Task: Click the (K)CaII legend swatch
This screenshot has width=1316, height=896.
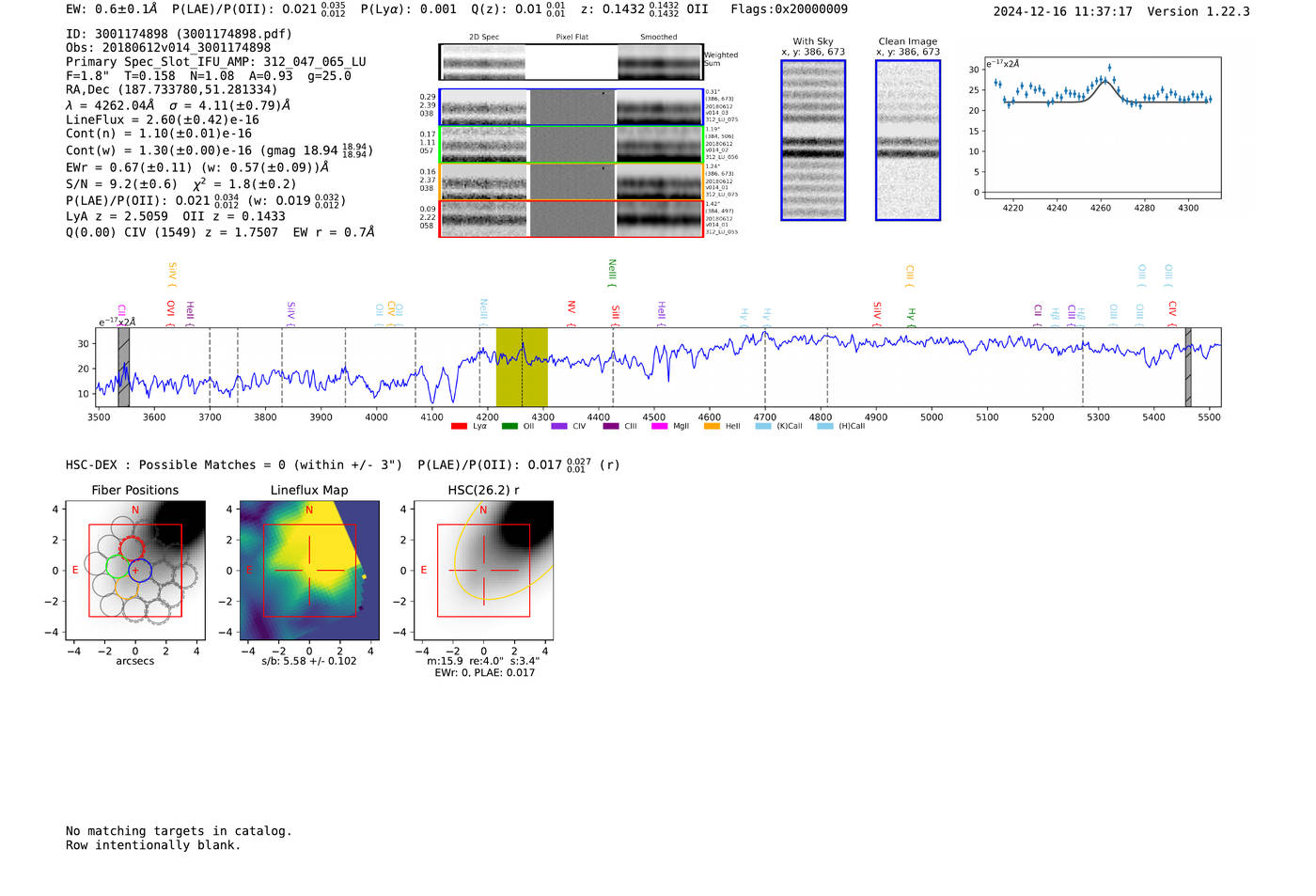Action: 763,427
